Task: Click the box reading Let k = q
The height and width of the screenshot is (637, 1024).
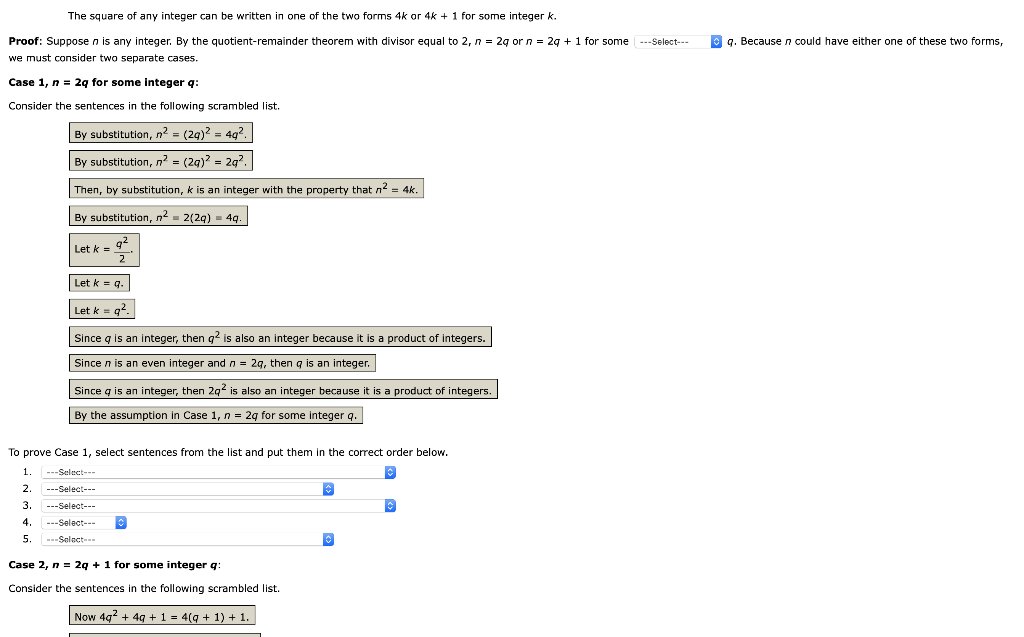Action: pos(100,282)
